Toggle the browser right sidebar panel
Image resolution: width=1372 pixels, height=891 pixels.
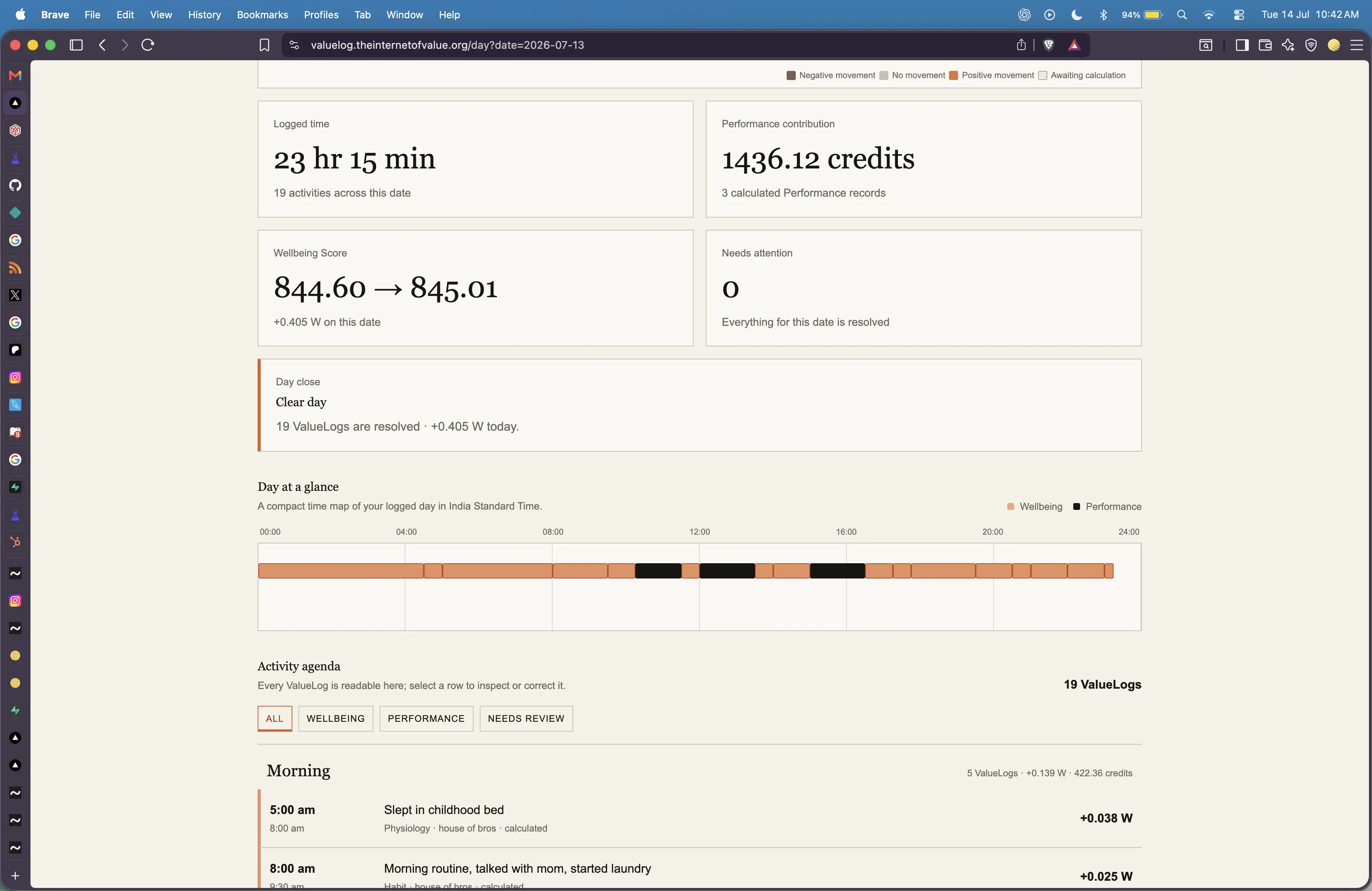(x=1242, y=45)
